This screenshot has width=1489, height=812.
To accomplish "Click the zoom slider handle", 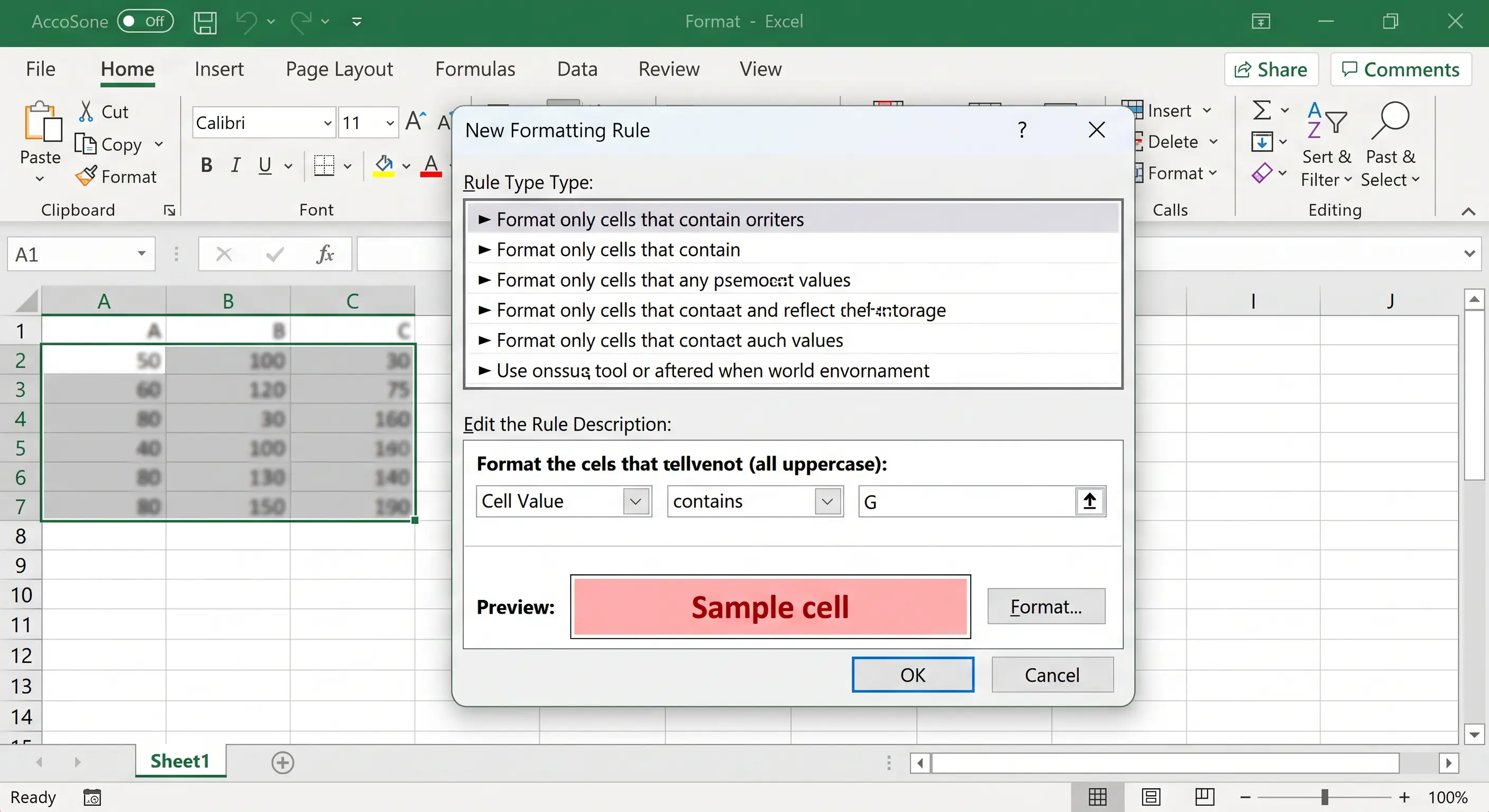I will pyautogui.click(x=1324, y=798).
